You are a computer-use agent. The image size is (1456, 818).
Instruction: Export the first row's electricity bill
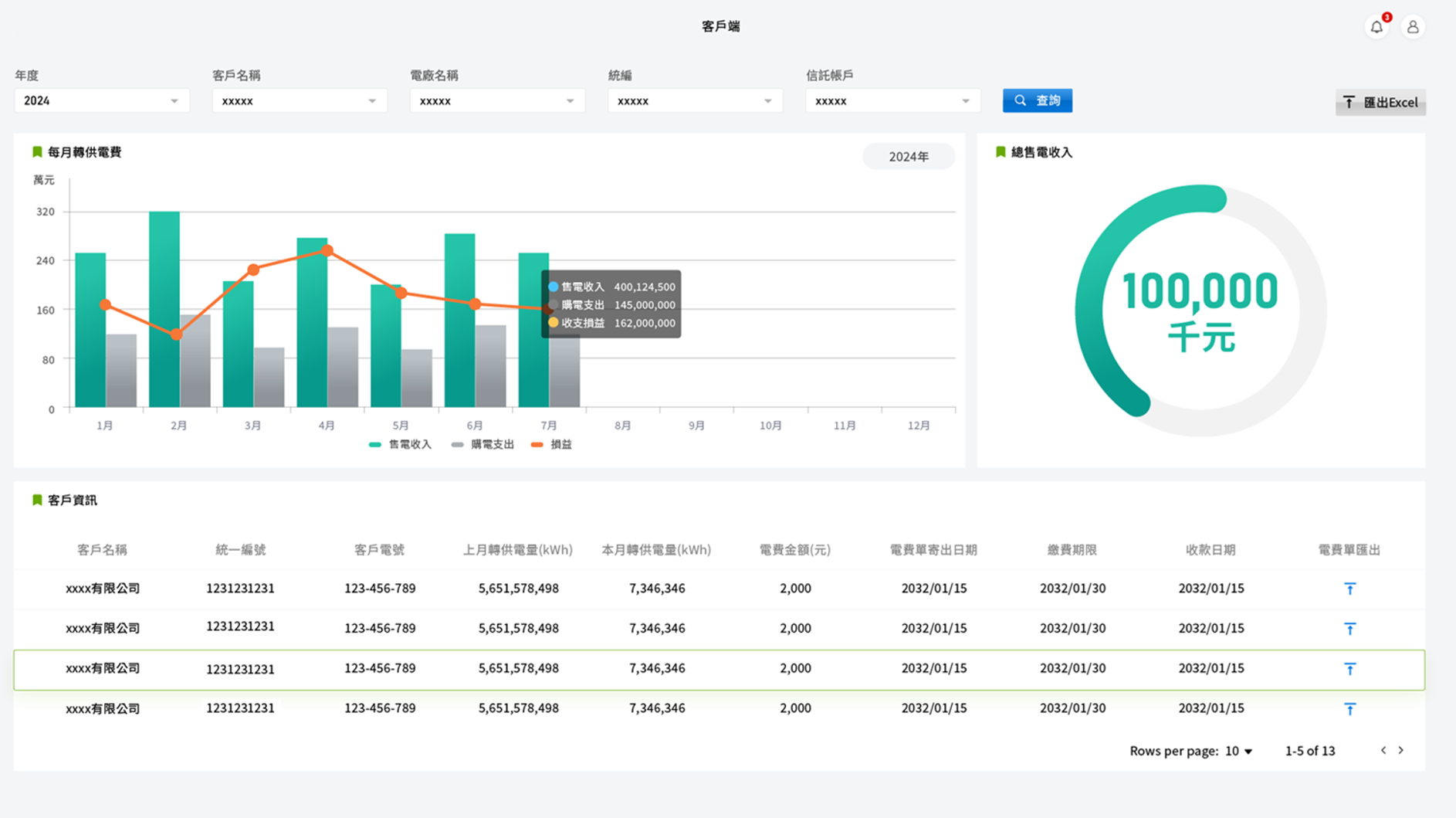[1349, 589]
